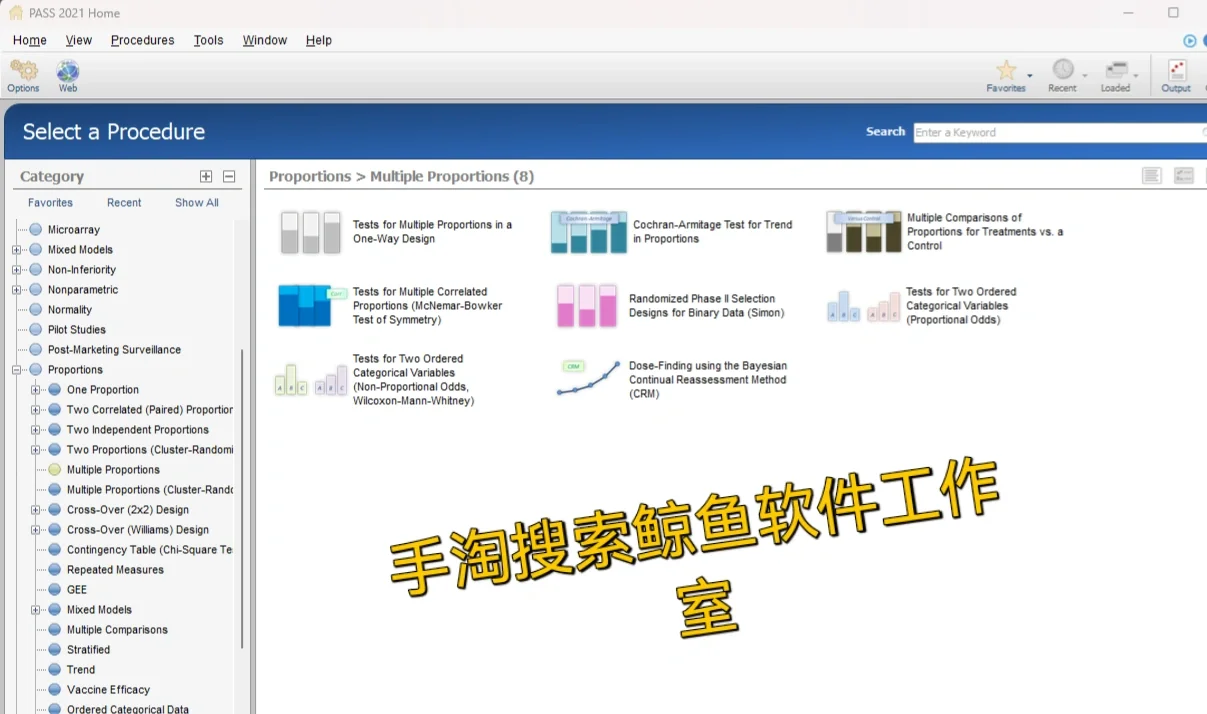Open the Window menu
The width and height of the screenshot is (1207, 714).
click(x=265, y=40)
